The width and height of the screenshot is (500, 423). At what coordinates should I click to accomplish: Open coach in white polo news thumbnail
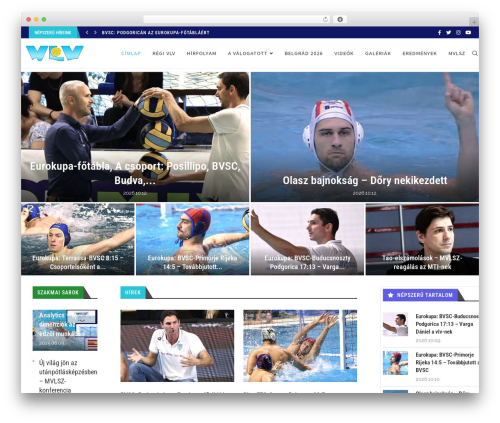pyautogui.click(x=177, y=346)
